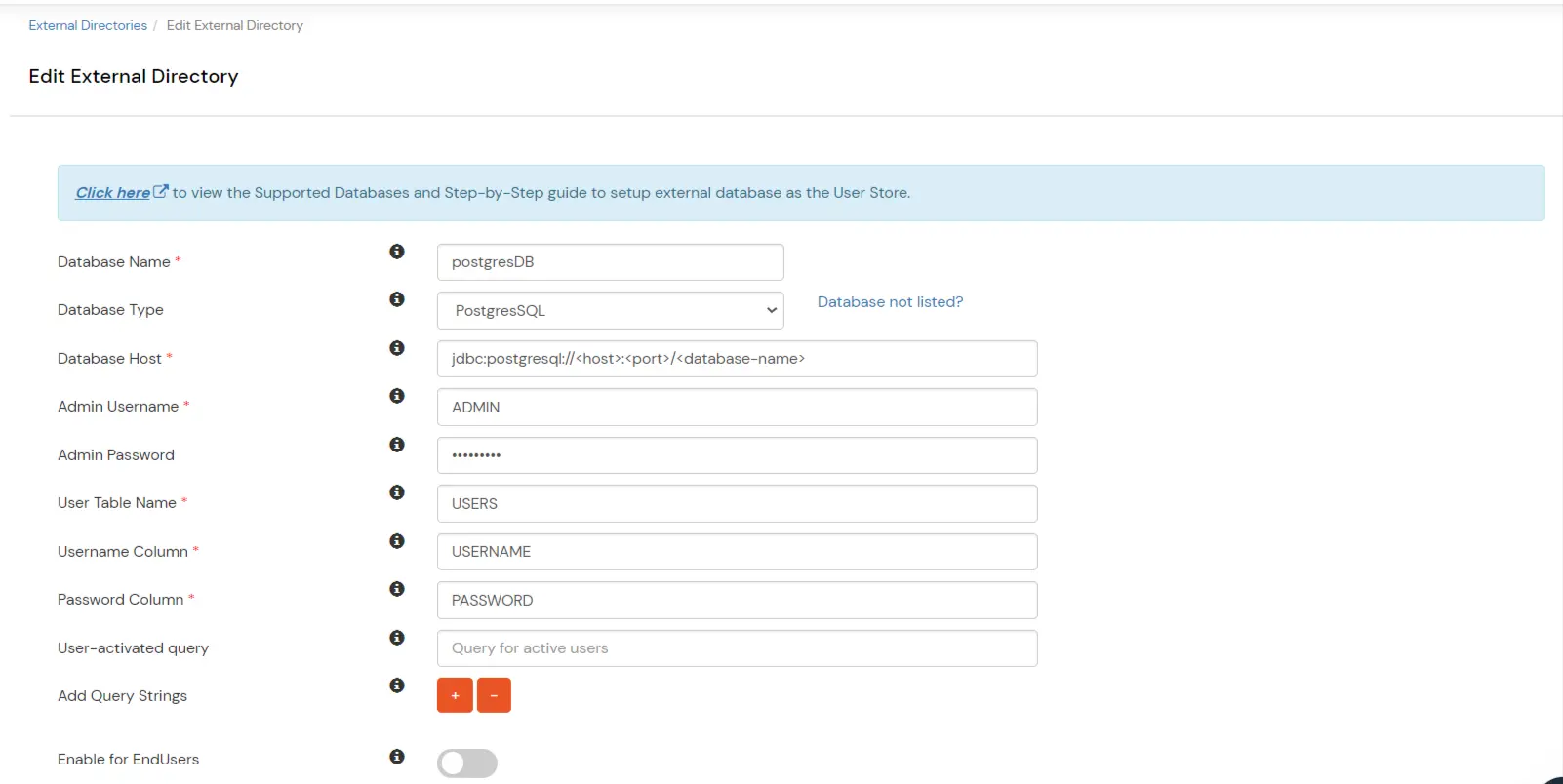Click the User Table Name info icon

[x=397, y=492]
